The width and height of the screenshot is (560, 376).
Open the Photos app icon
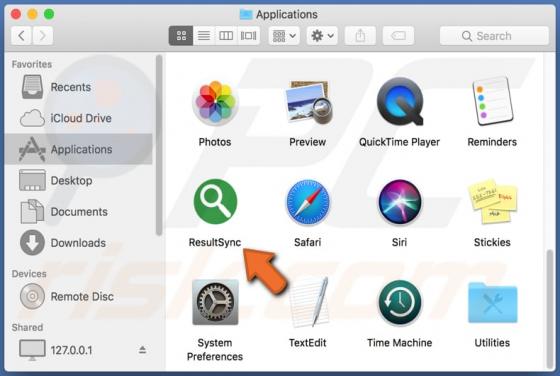tap(215, 103)
